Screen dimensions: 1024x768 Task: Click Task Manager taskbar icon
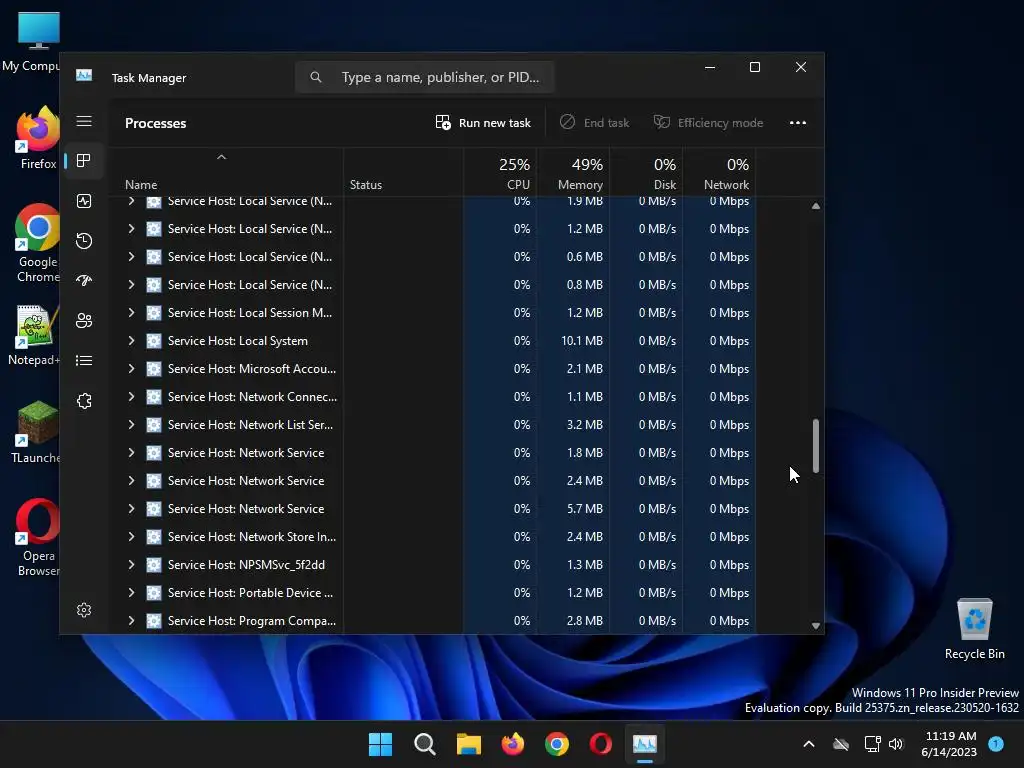(645, 744)
